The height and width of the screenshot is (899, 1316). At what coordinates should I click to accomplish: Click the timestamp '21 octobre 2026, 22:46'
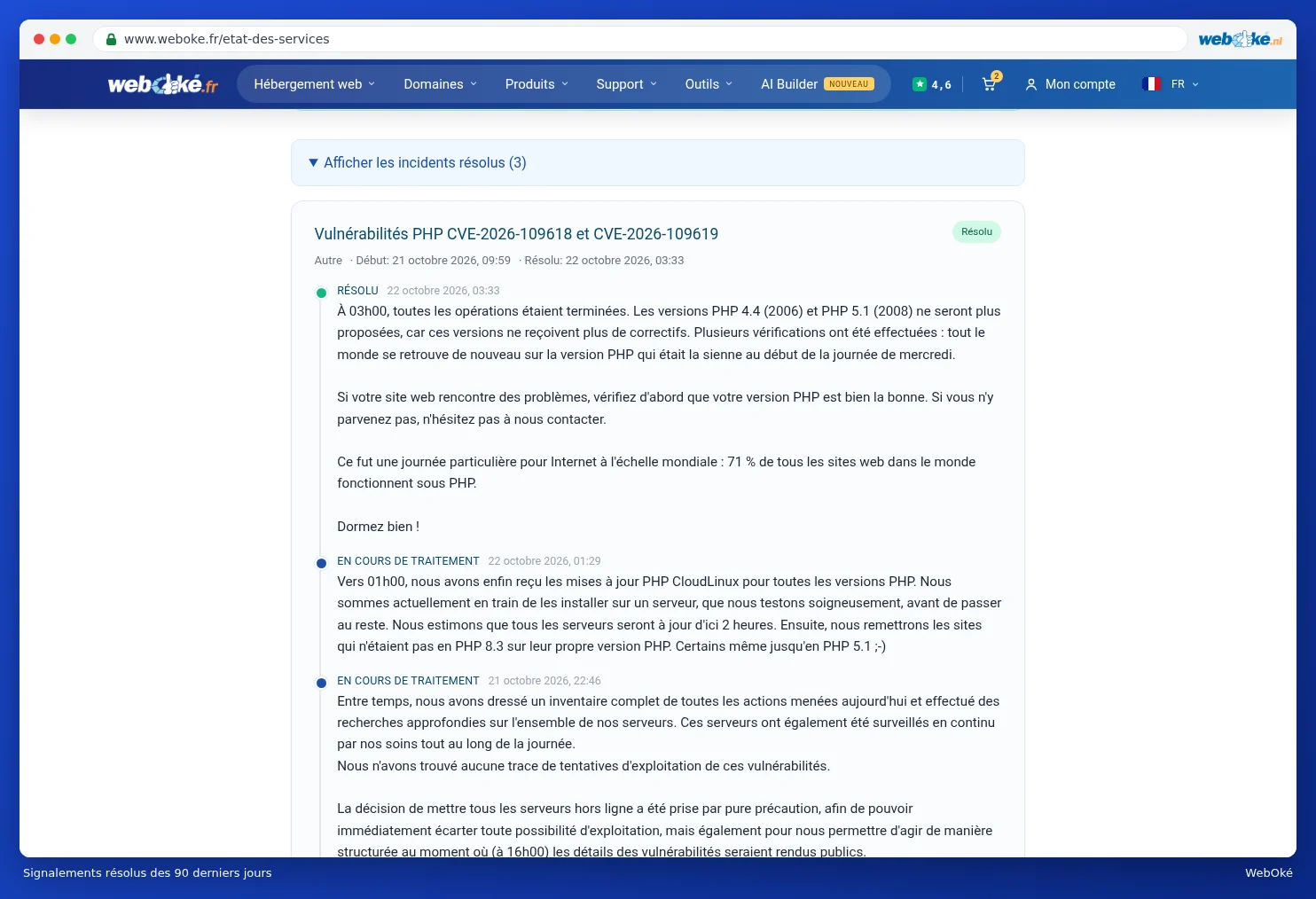[544, 681]
